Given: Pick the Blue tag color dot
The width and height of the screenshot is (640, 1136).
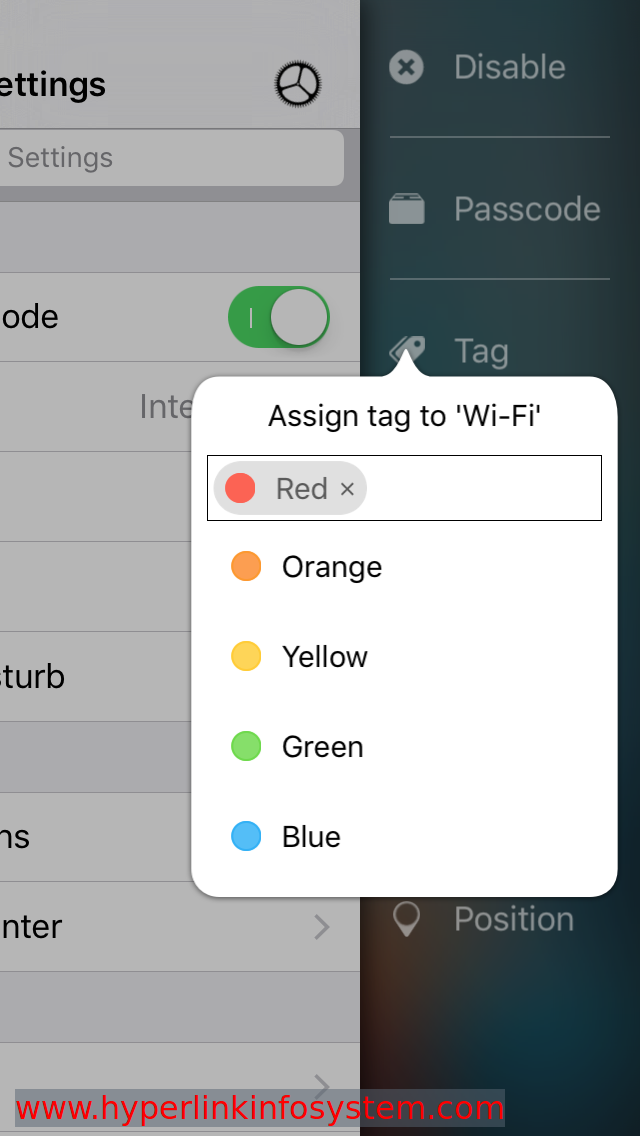Looking at the screenshot, I should (x=246, y=836).
